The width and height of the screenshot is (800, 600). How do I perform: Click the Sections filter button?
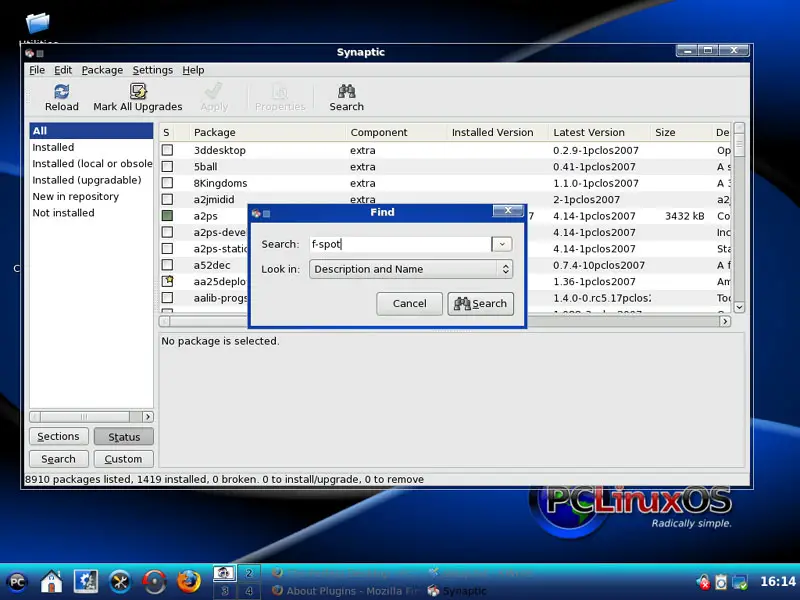pos(59,436)
